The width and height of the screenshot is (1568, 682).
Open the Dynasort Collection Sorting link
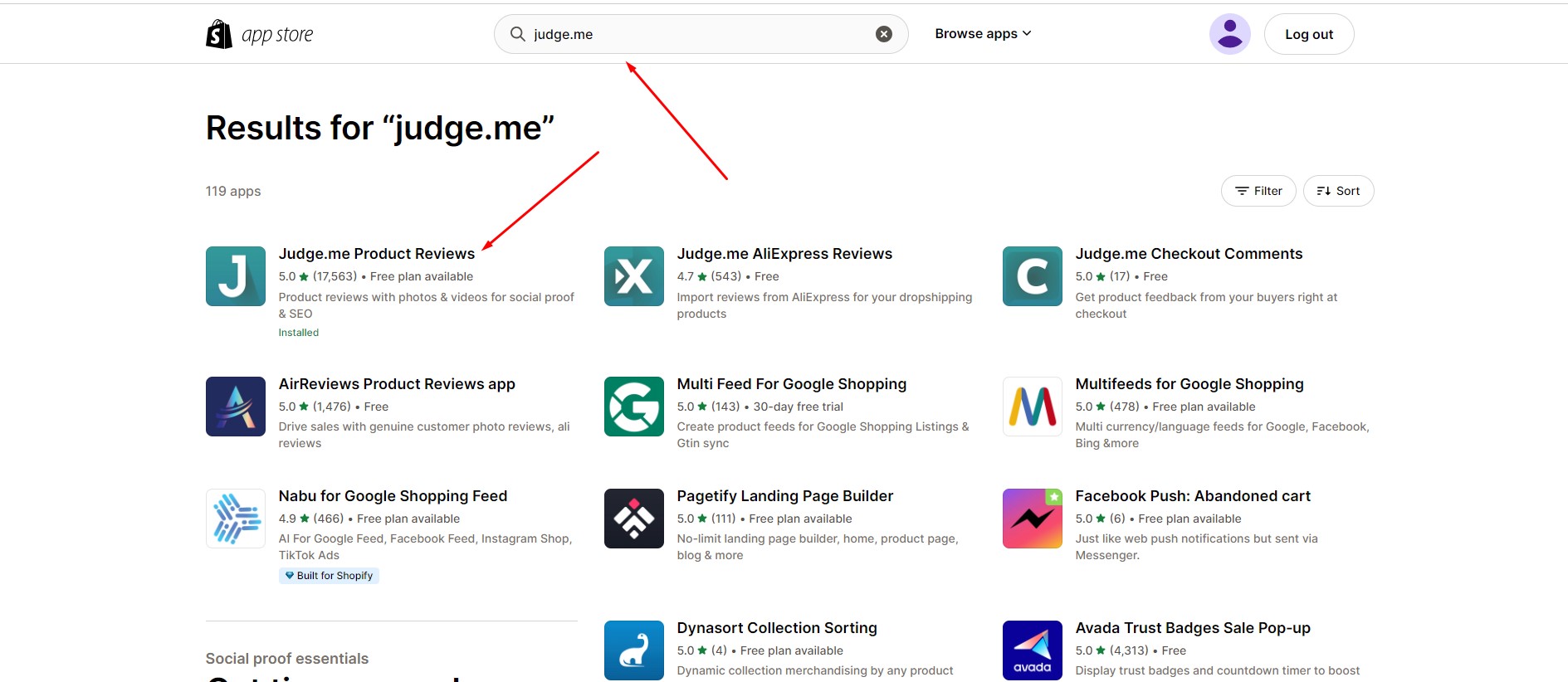click(x=777, y=628)
